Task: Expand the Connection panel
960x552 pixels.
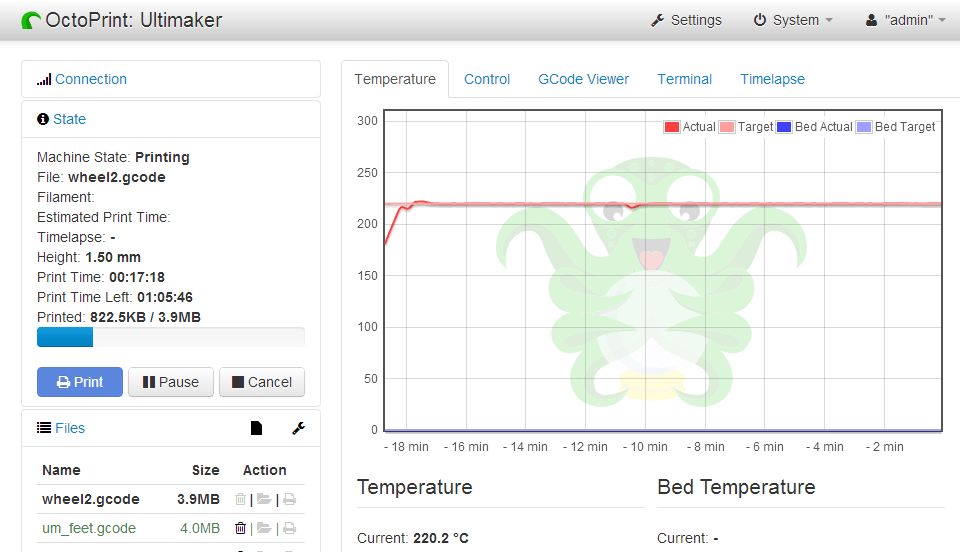Action: click(x=90, y=79)
